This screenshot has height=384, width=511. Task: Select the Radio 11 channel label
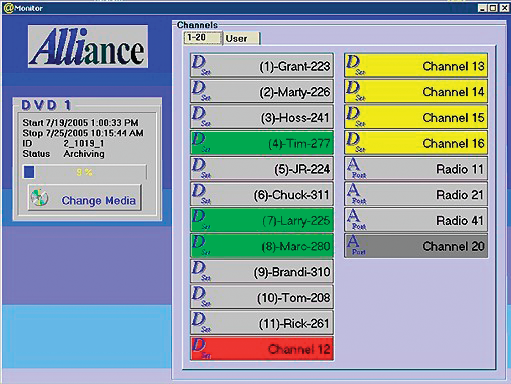(460, 169)
